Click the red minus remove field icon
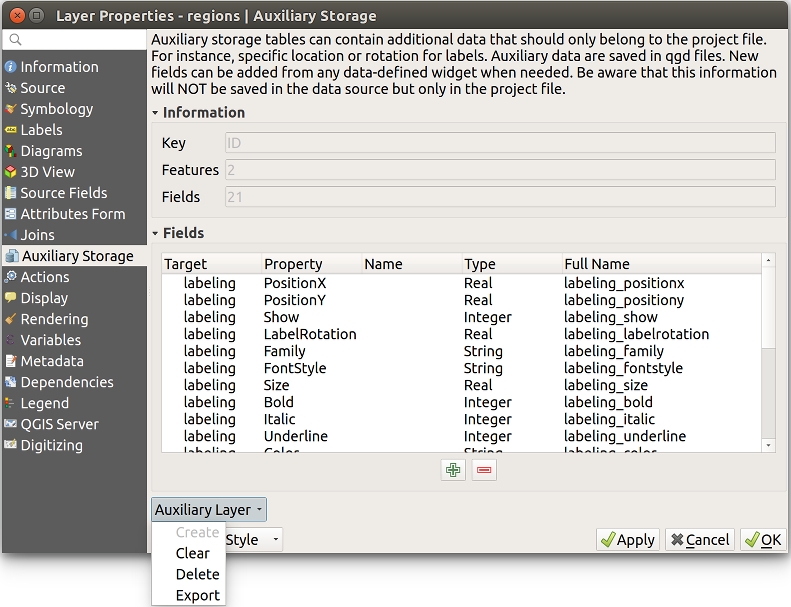Viewport: 791px width, 607px height. coord(484,469)
